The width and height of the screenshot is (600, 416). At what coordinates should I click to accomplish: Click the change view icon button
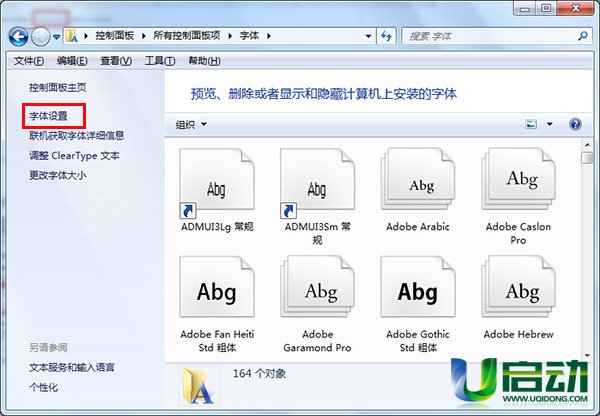(531, 124)
